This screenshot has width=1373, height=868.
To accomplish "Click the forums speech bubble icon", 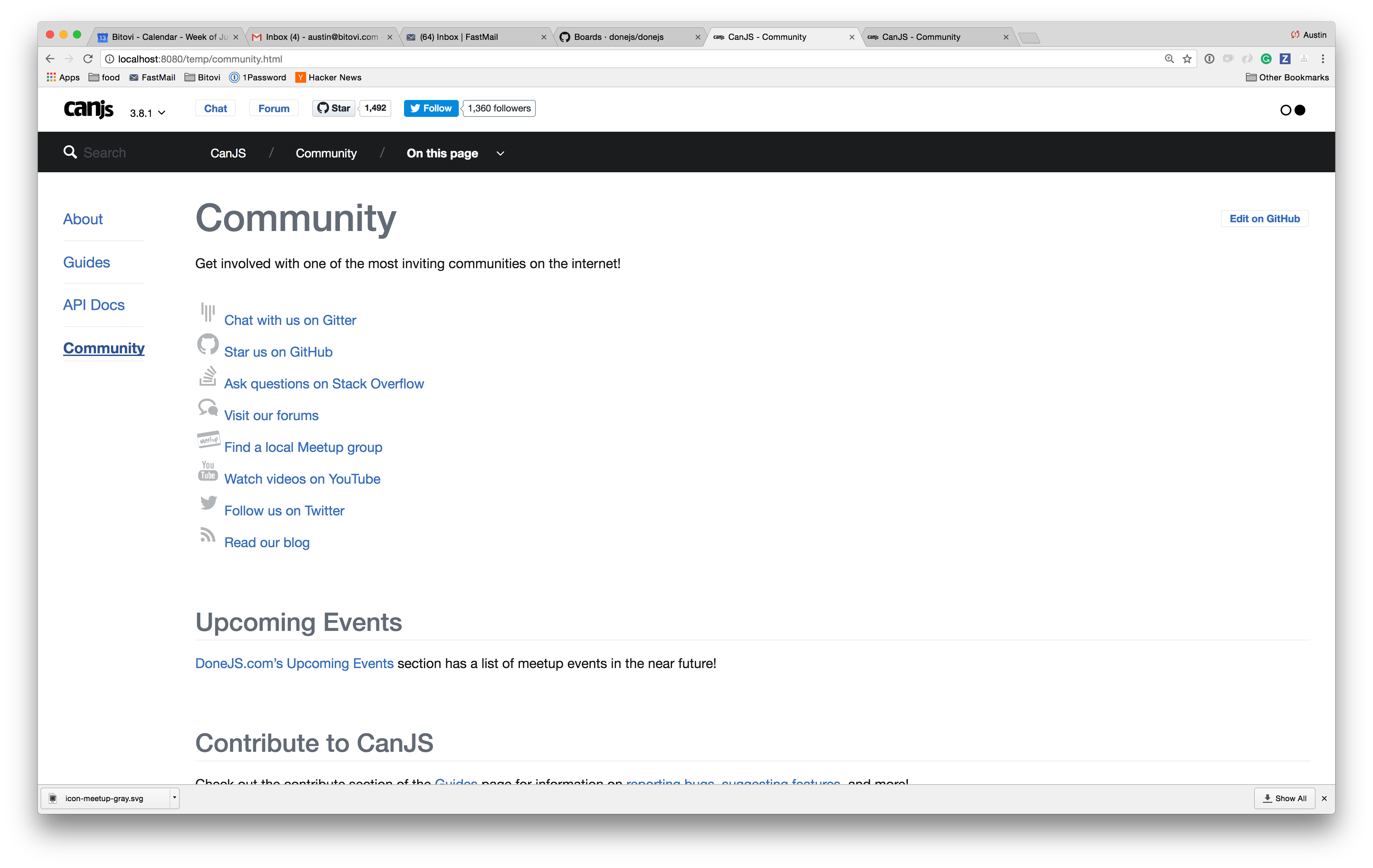I will [207, 408].
